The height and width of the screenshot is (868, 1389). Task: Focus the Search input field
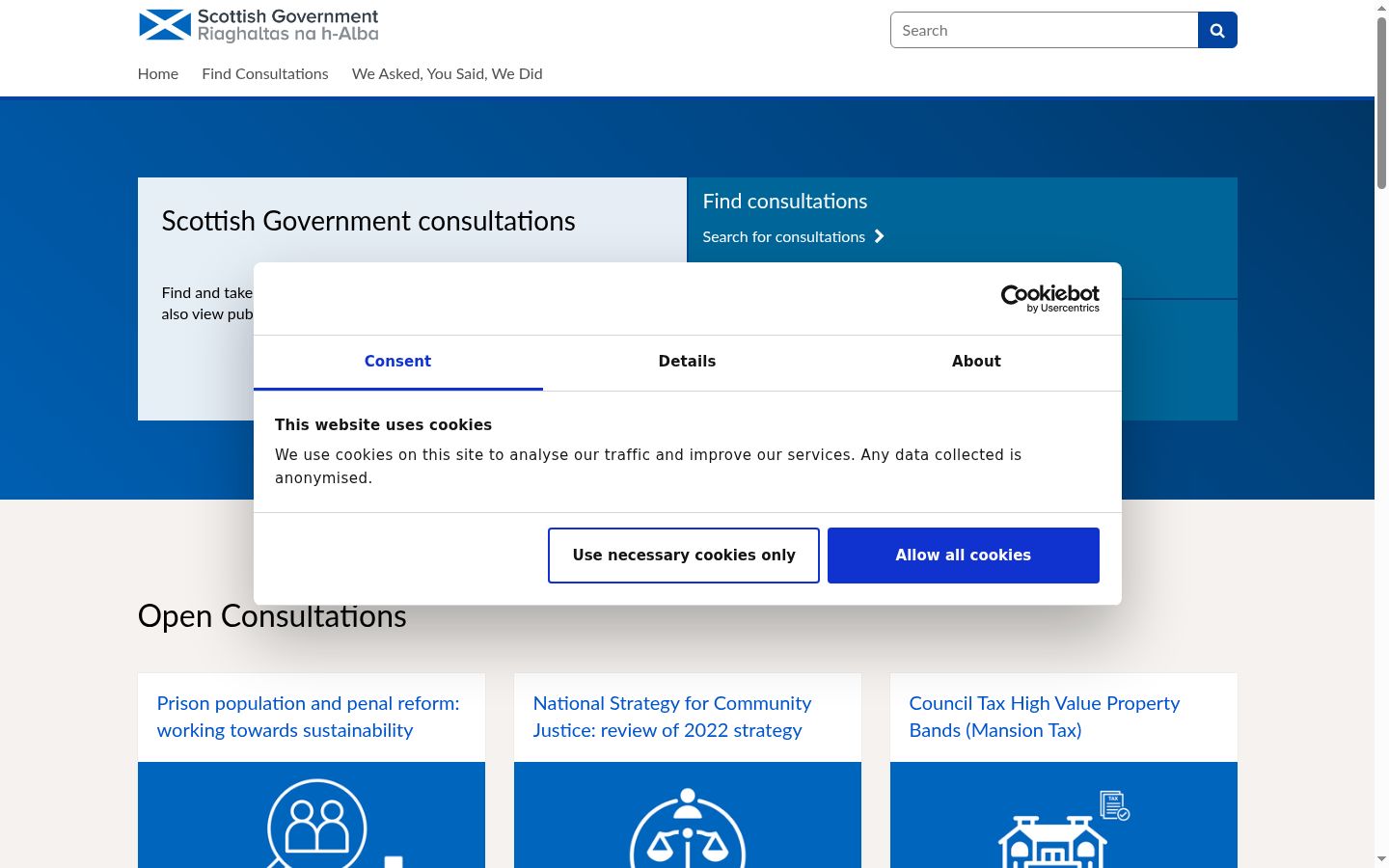click(1045, 30)
